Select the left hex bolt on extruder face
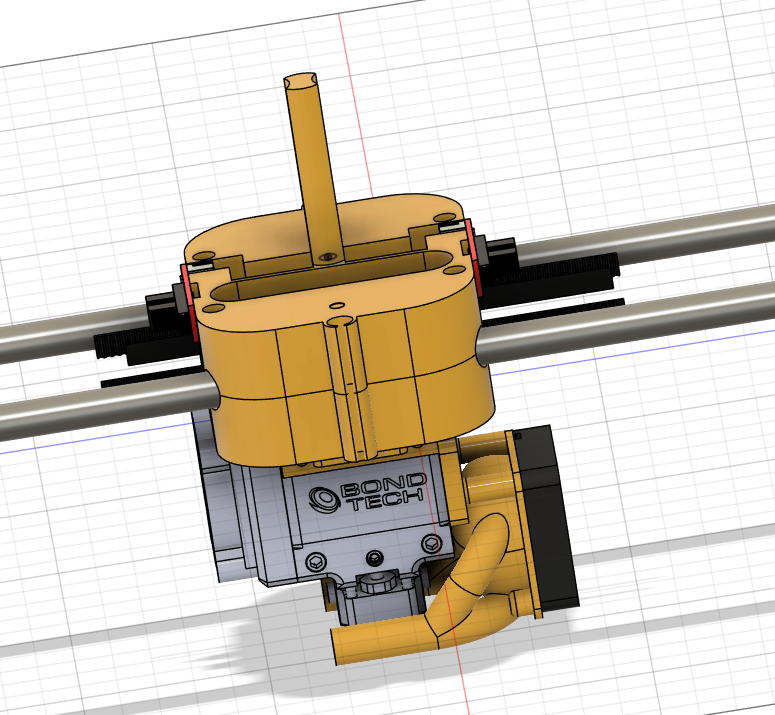The width and height of the screenshot is (775, 715). [316, 561]
